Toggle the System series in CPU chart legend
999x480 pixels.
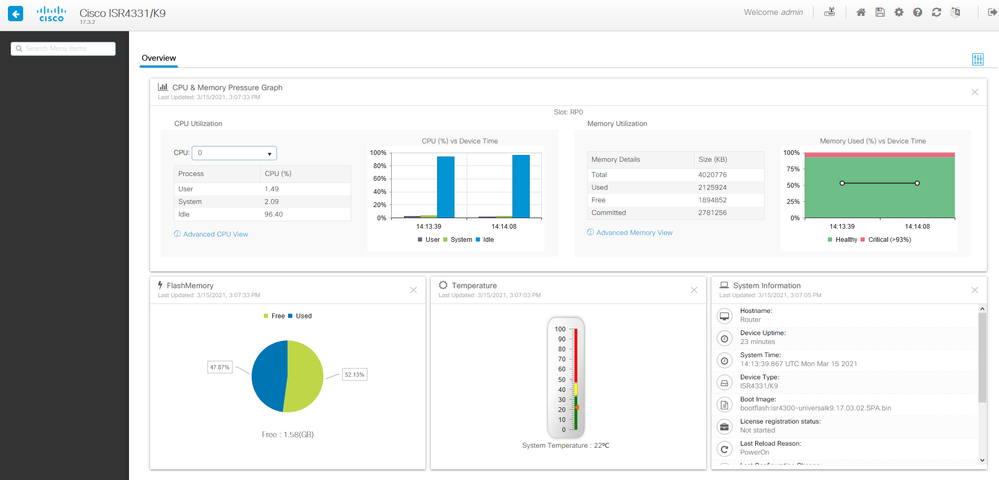458,240
